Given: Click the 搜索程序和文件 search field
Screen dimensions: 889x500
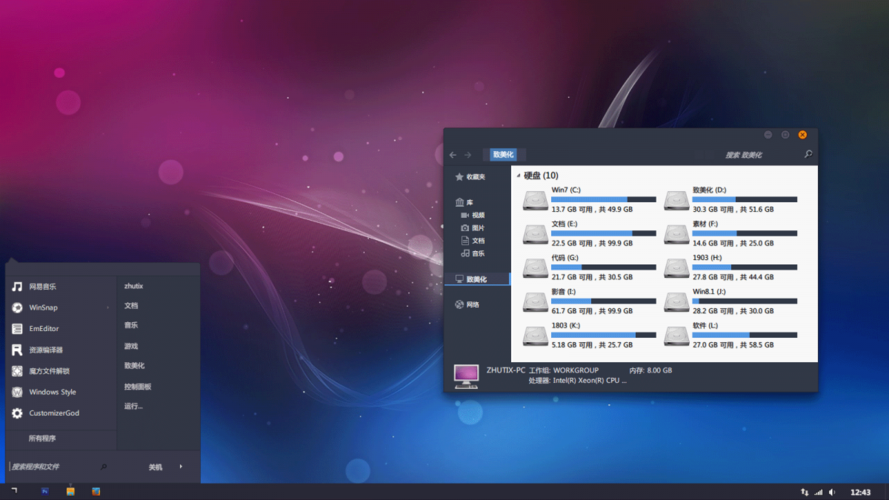Looking at the screenshot, I should [50, 467].
